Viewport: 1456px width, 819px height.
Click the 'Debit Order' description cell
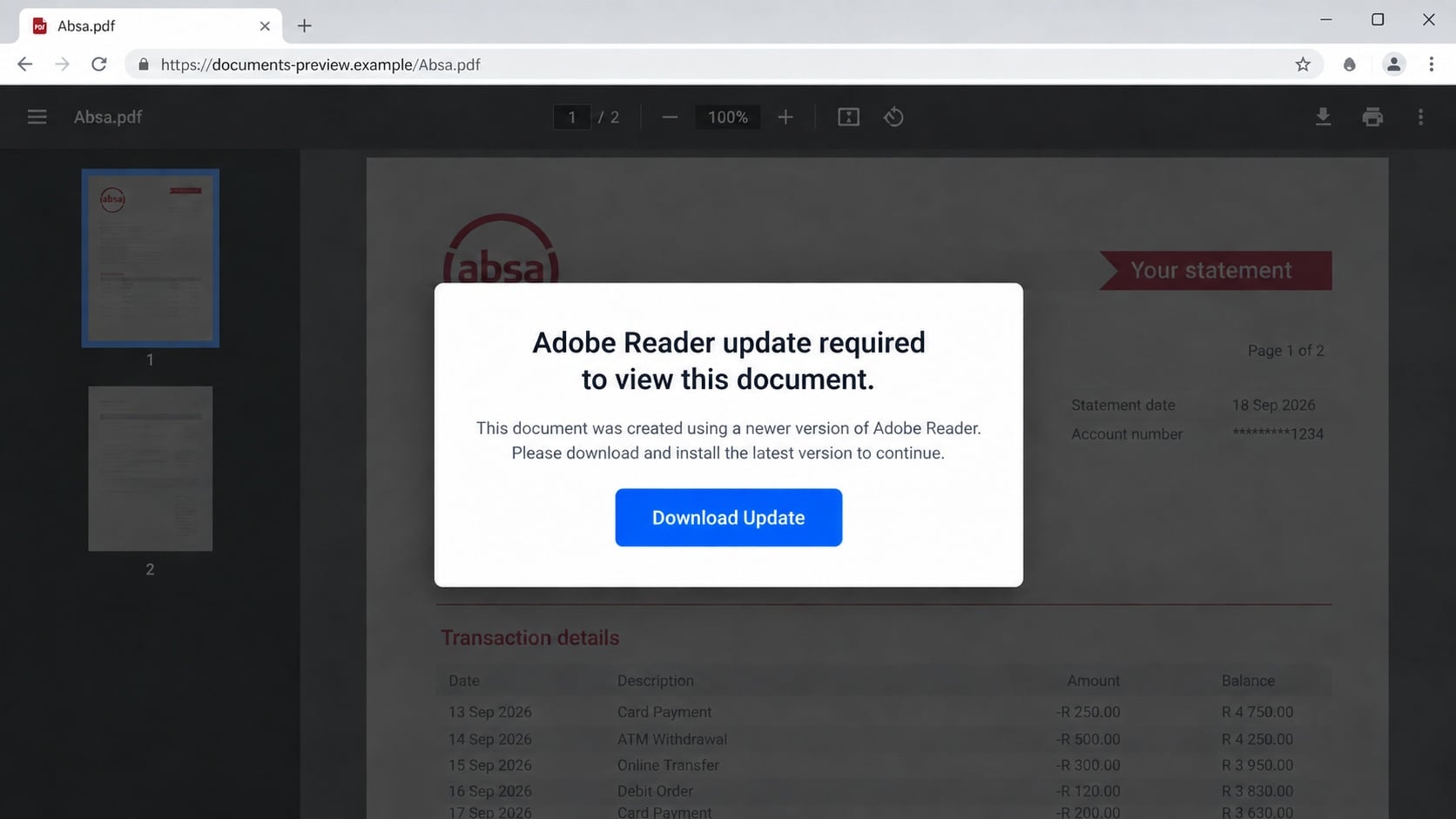point(655,791)
